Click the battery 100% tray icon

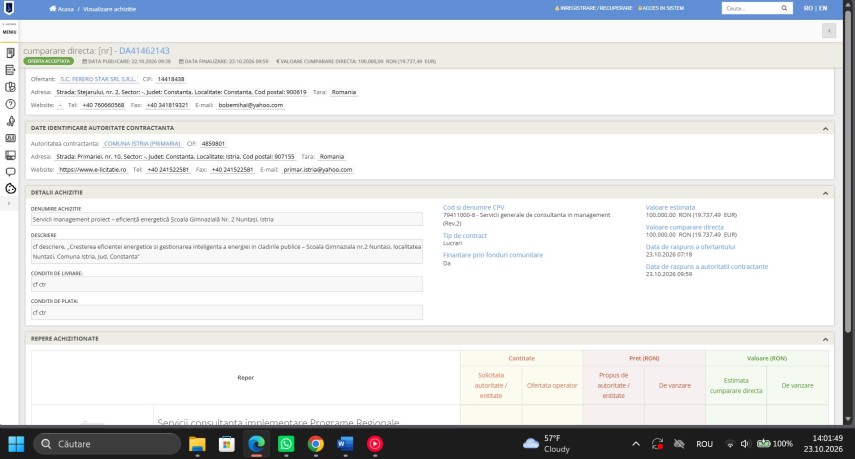(x=775, y=444)
